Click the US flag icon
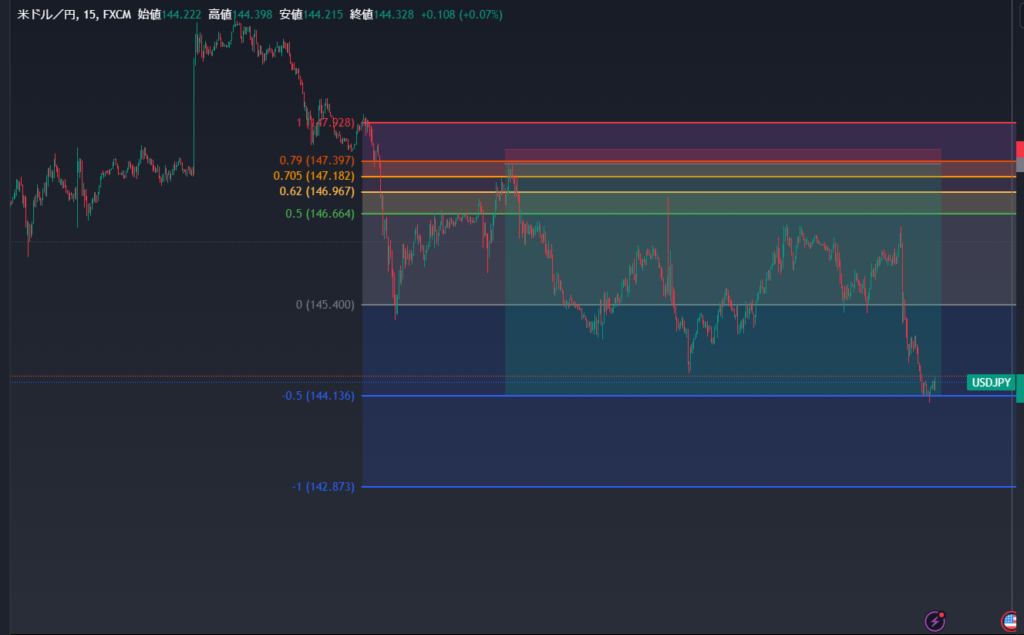 (1012, 621)
